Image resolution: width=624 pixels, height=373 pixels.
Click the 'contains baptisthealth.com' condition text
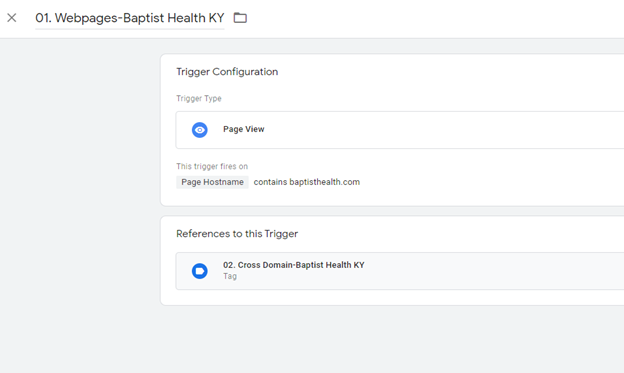306,182
